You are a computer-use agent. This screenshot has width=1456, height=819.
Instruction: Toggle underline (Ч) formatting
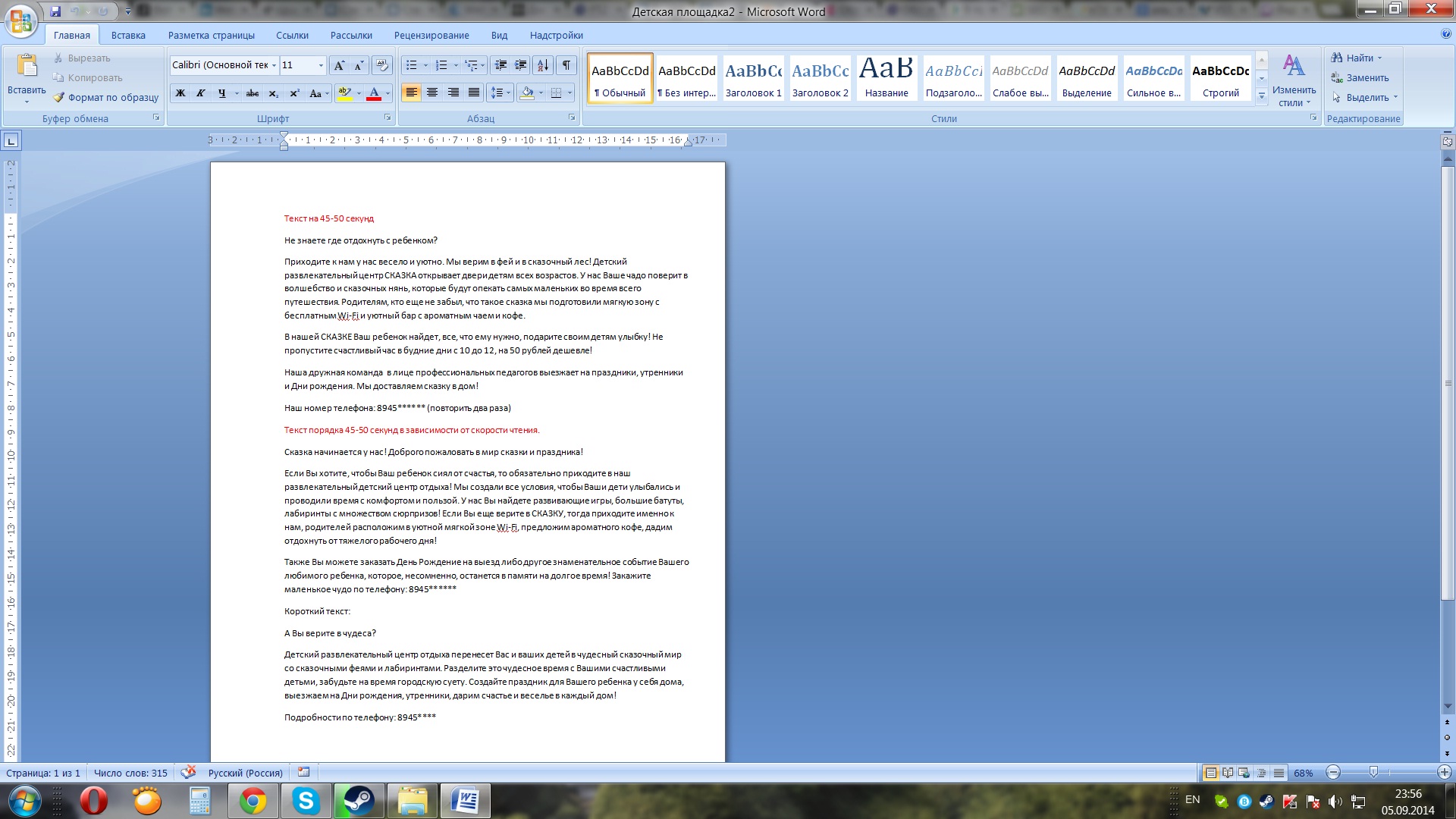pos(221,93)
